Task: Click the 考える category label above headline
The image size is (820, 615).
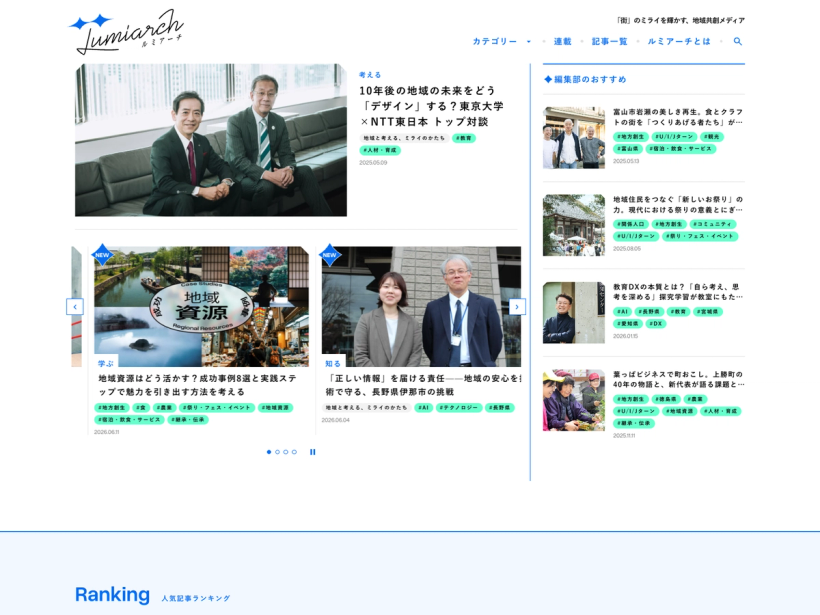Action: point(370,75)
